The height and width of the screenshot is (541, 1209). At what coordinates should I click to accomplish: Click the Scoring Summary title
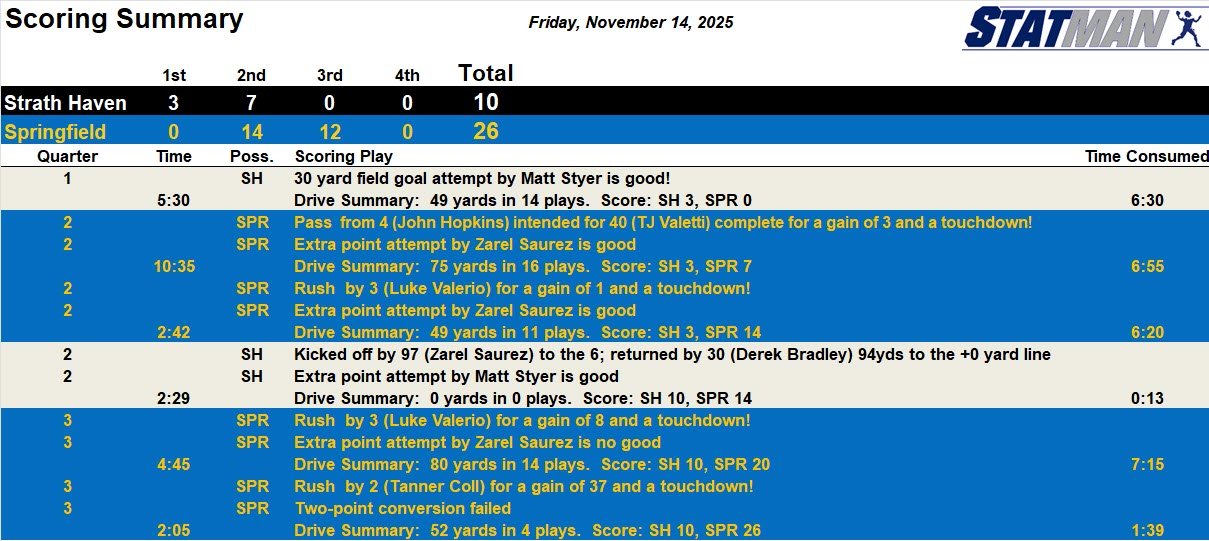pyautogui.click(x=123, y=19)
